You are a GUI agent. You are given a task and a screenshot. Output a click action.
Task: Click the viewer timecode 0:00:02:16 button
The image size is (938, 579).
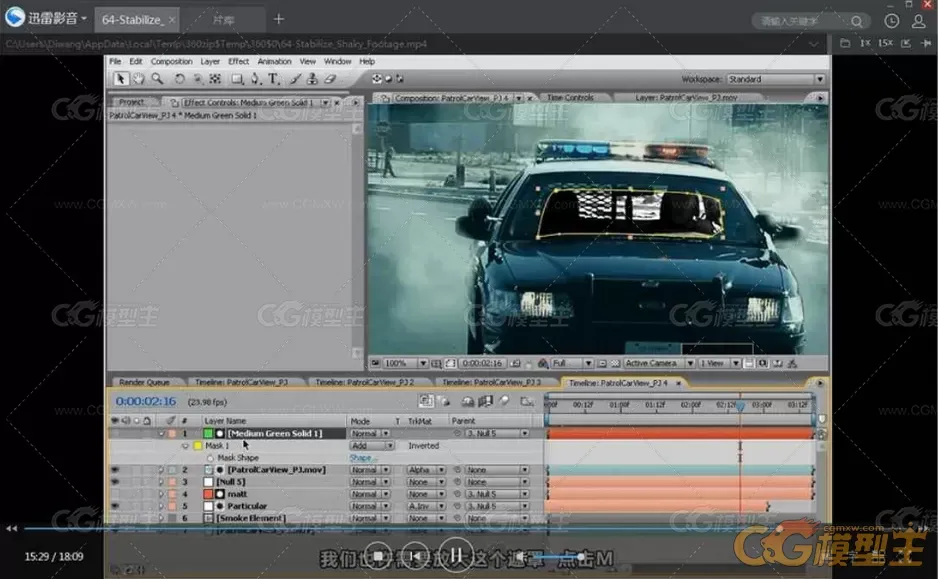(482, 363)
